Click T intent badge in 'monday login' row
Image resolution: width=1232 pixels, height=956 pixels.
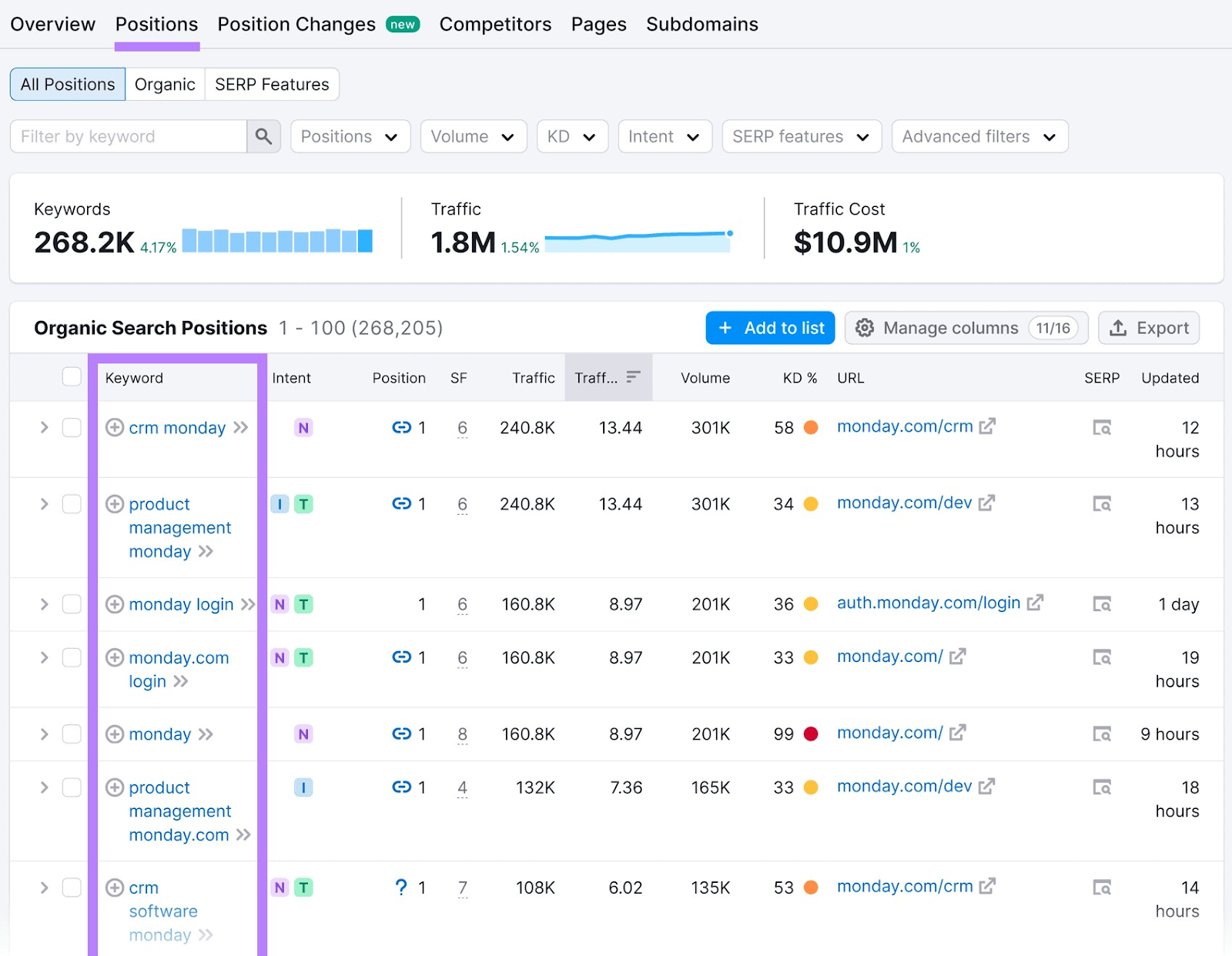pos(304,604)
